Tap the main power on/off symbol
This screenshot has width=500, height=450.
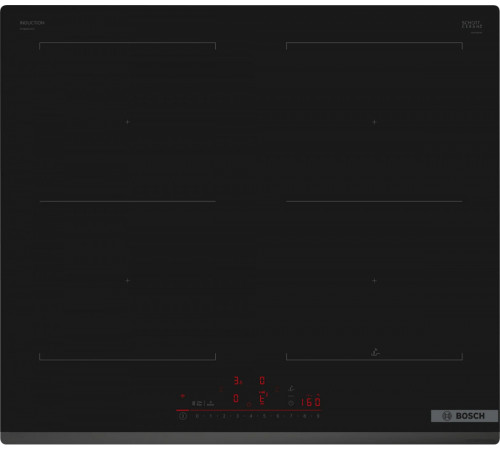(182, 416)
